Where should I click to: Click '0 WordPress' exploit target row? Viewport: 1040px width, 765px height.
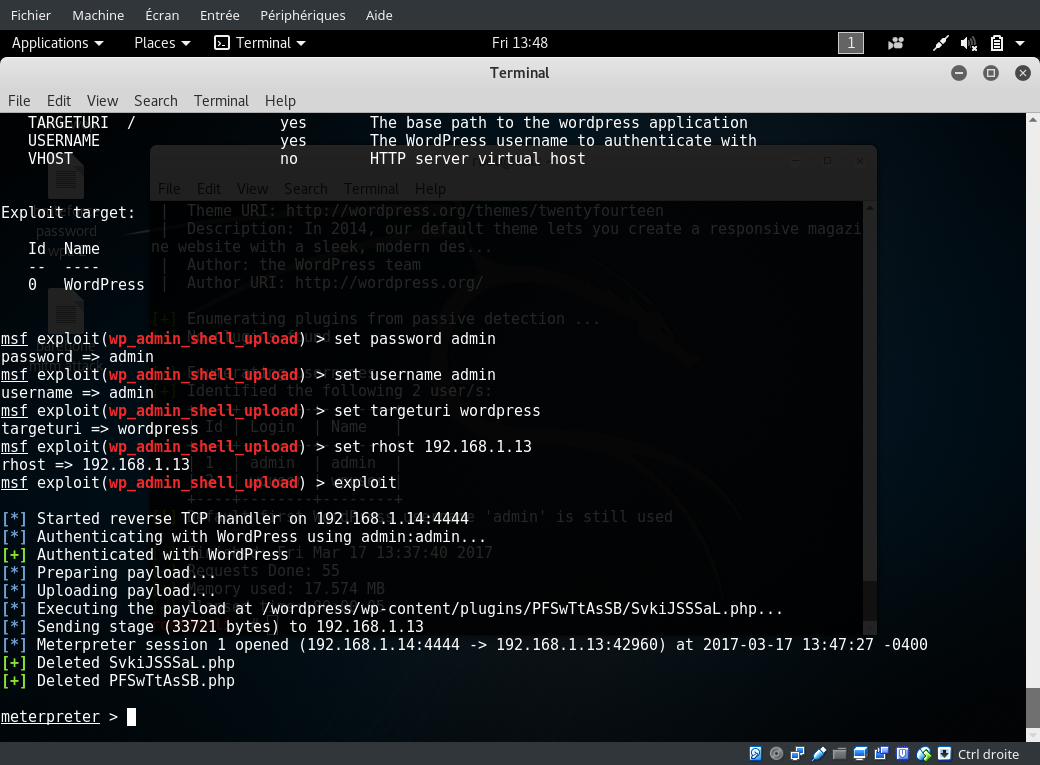click(x=86, y=285)
